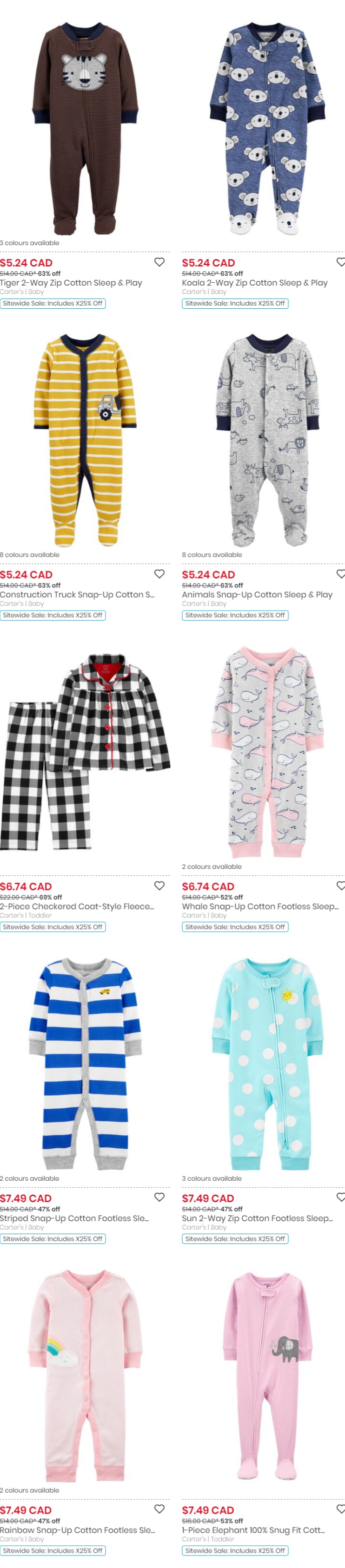Wishlist the Rainbow Snap-Up Footless item

coord(159,1509)
